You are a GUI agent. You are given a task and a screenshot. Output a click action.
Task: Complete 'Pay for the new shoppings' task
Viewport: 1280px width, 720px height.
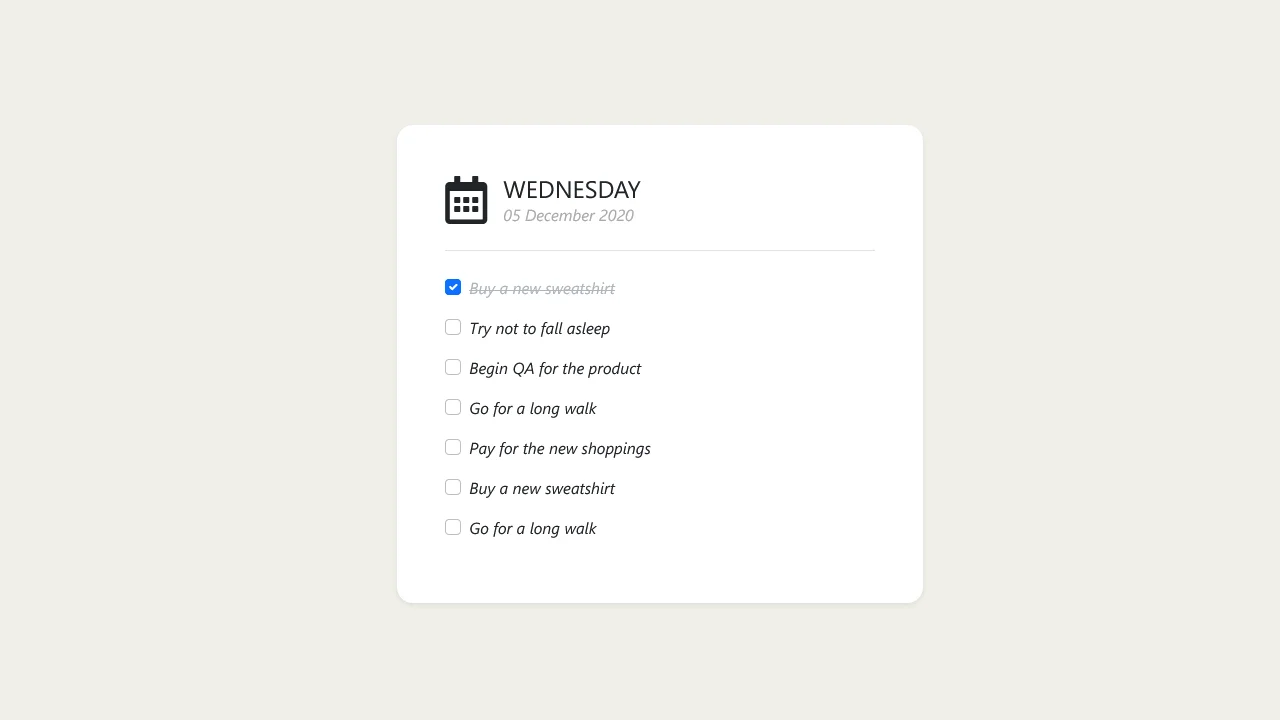click(453, 447)
